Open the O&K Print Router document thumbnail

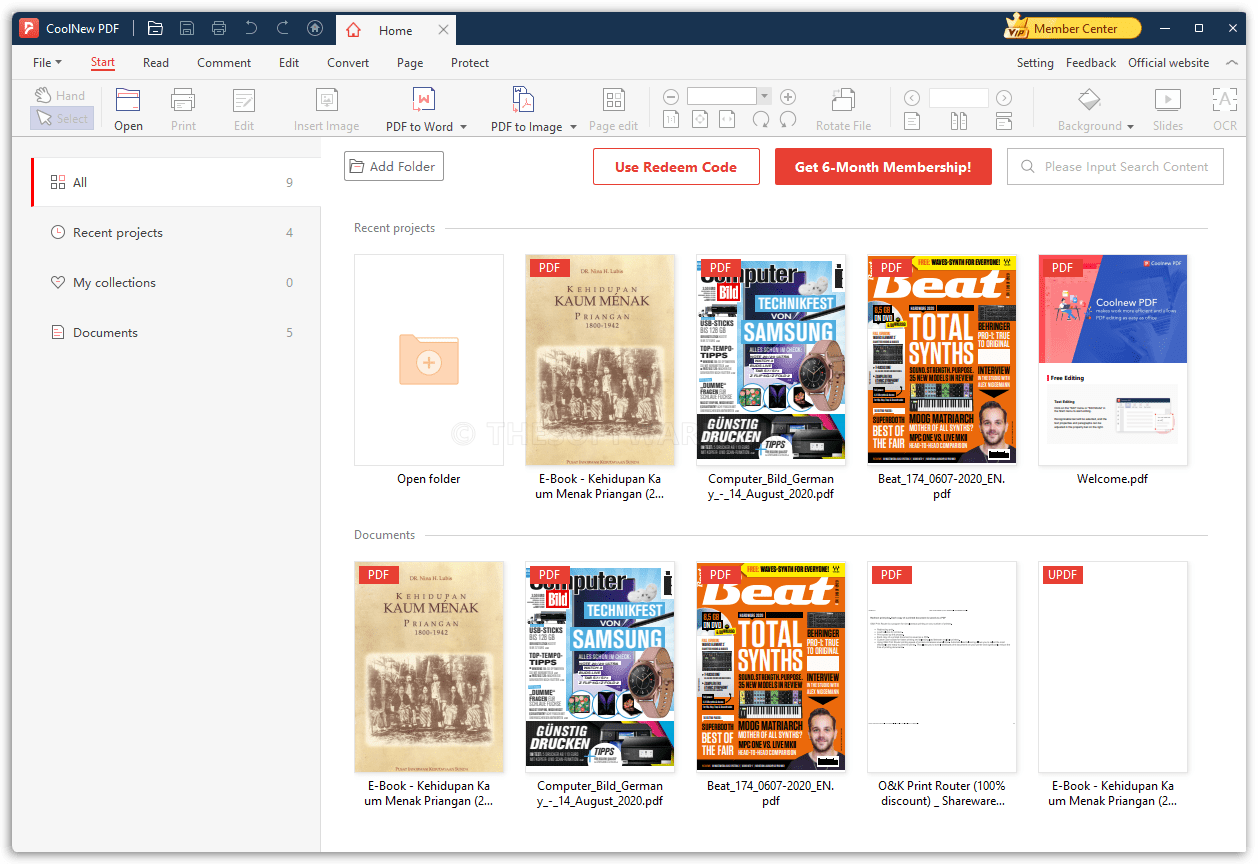click(942, 667)
